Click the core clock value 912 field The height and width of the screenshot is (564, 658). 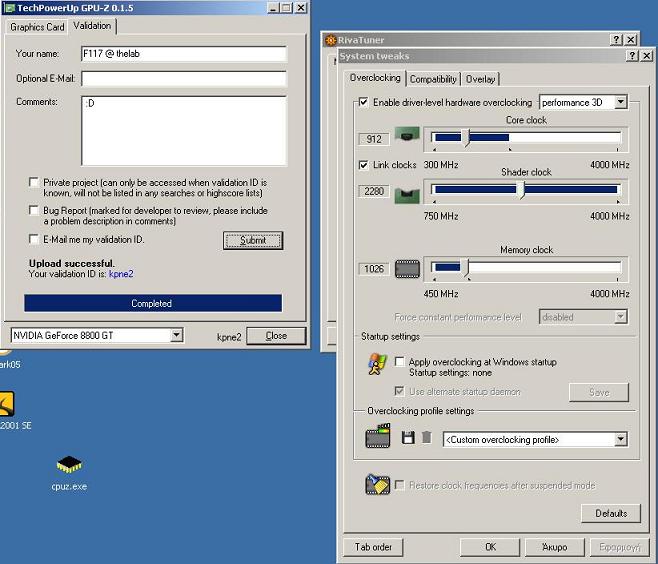click(373, 139)
